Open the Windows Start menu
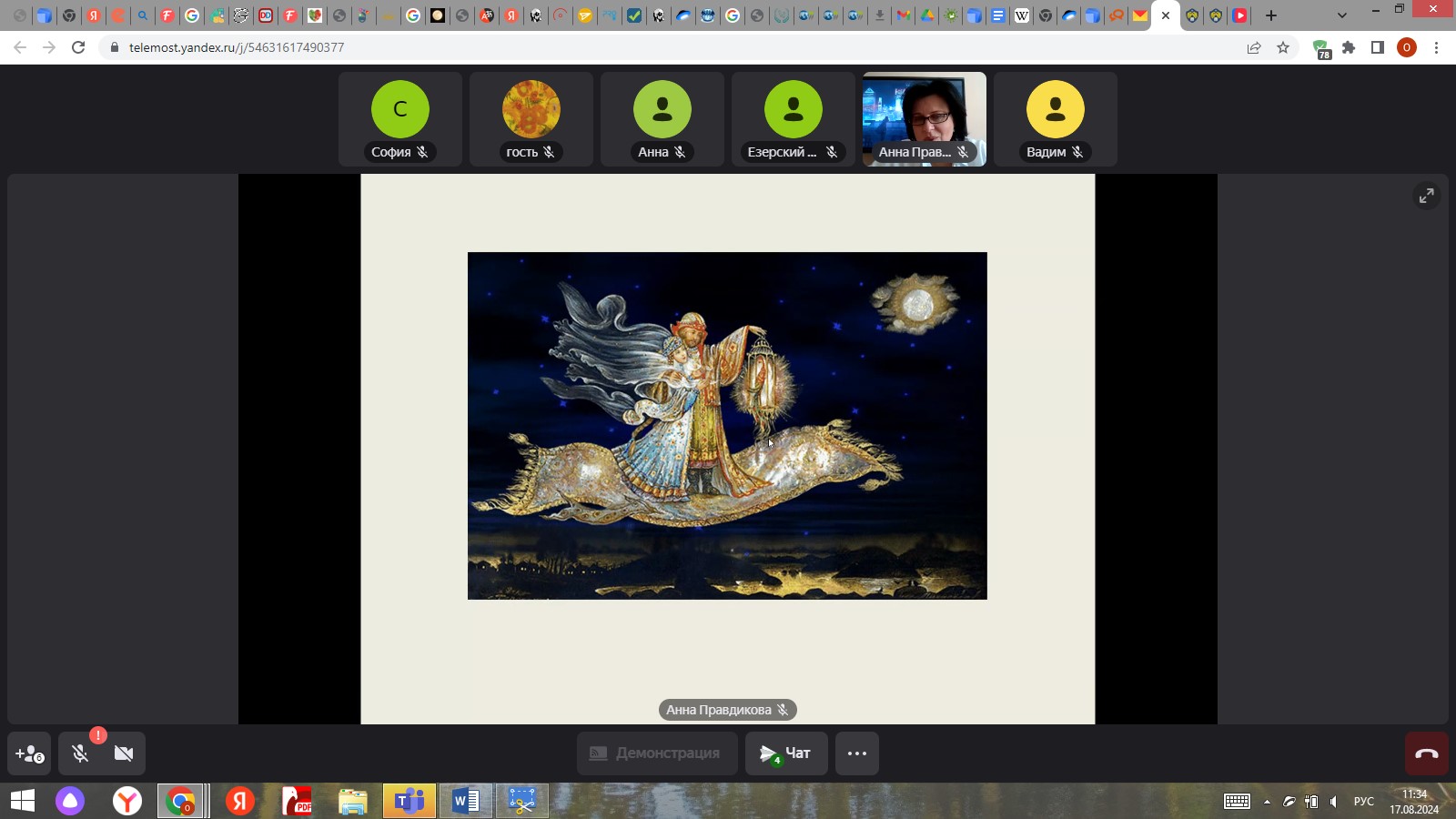This screenshot has height=819, width=1456. pyautogui.click(x=22, y=801)
